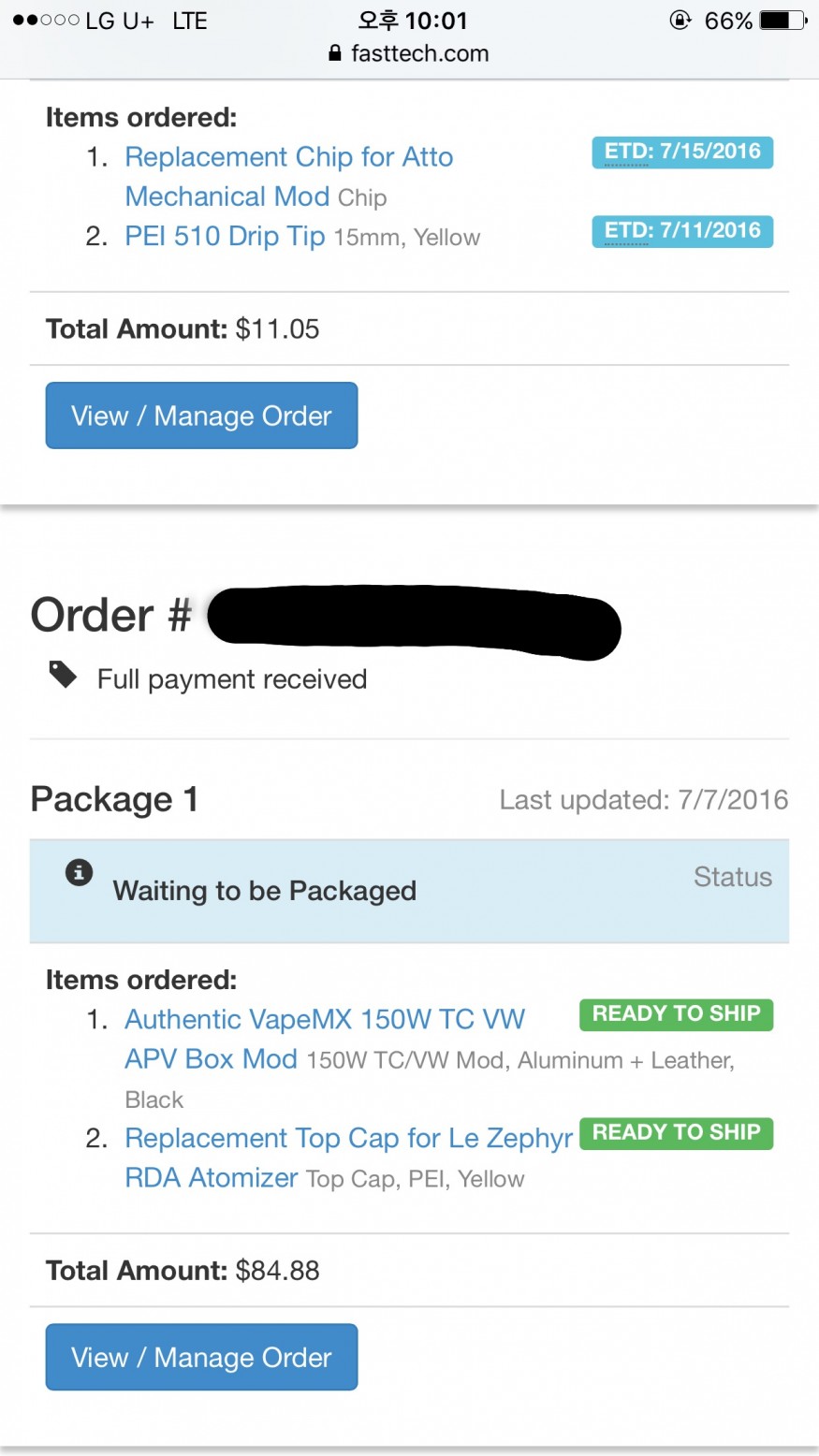Viewport: 819px width, 1456px height.
Task: Click View / Manage Order for $11.05 order
Action: [x=201, y=415]
